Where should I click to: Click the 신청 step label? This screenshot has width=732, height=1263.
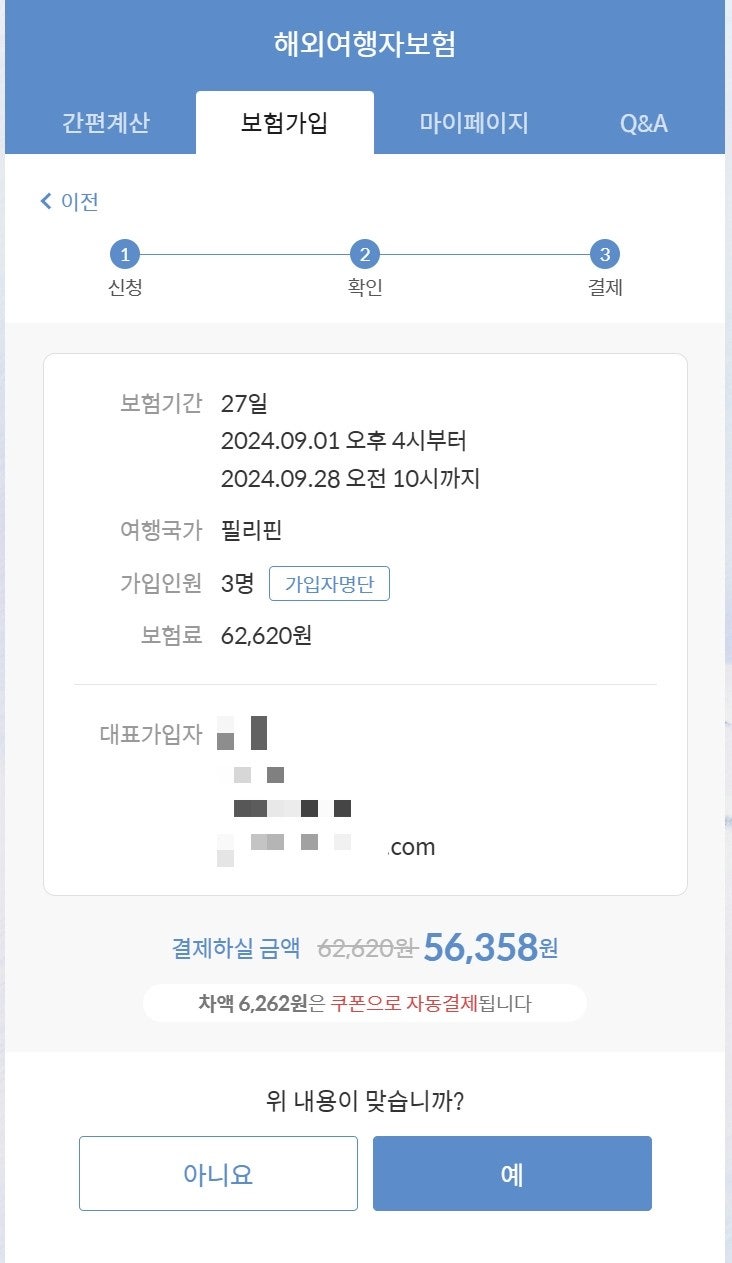125,287
